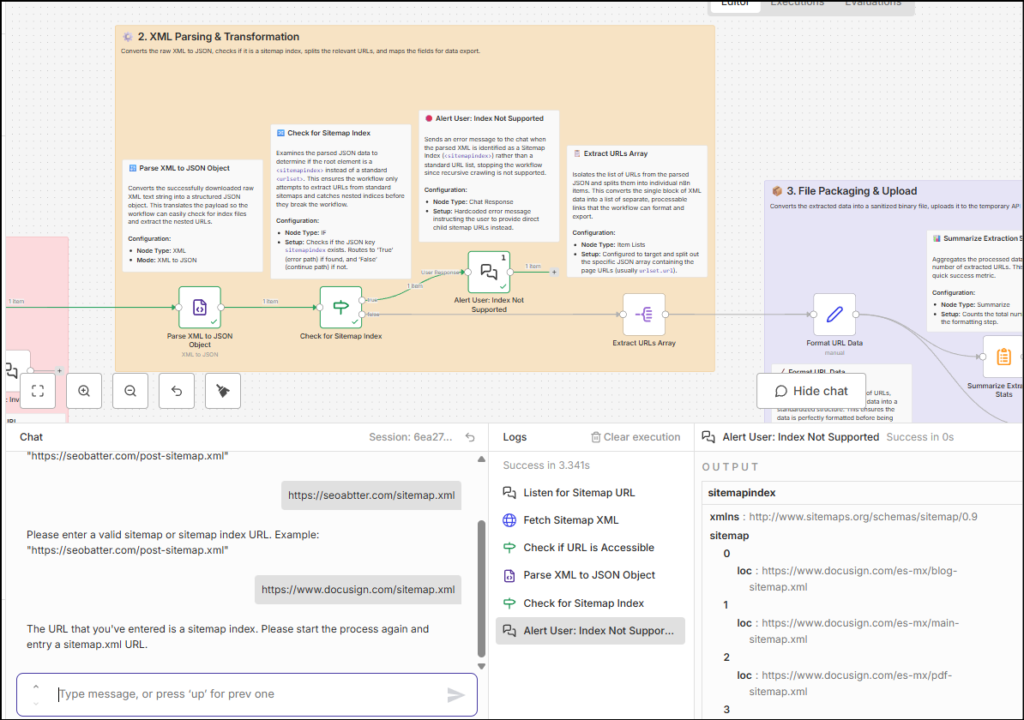Select Check for Sitemap Index log entry
The image size is (1024, 720).
click(590, 603)
